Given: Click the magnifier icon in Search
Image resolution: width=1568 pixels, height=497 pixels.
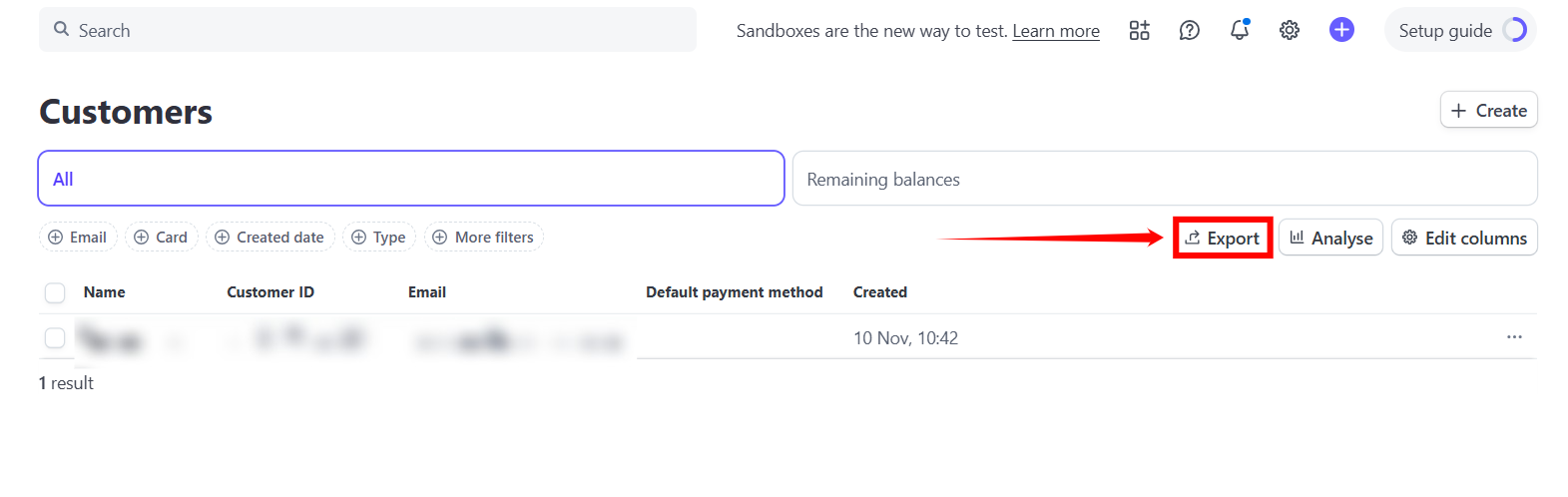Looking at the screenshot, I should tap(62, 30).
